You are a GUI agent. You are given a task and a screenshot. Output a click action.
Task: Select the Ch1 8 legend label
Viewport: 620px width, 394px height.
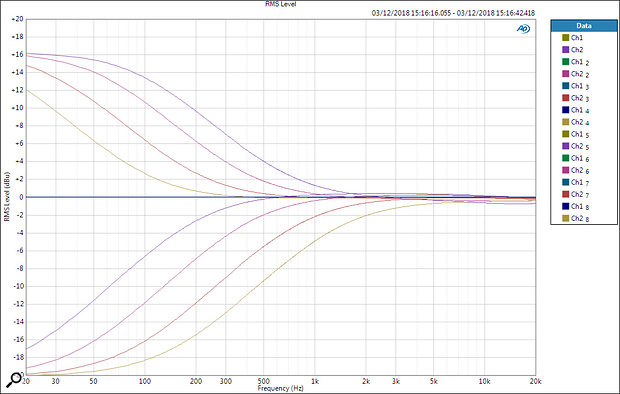point(580,206)
